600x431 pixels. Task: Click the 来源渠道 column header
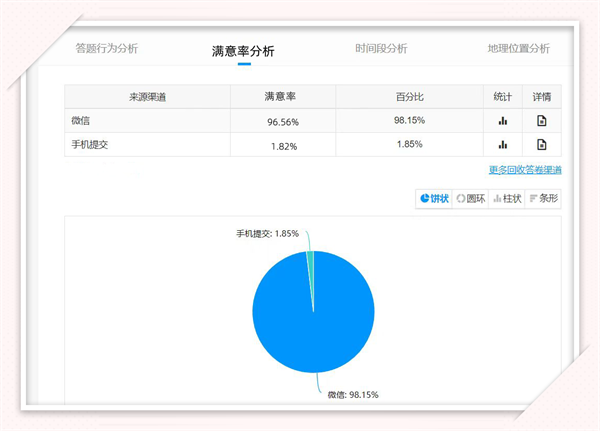(x=147, y=97)
